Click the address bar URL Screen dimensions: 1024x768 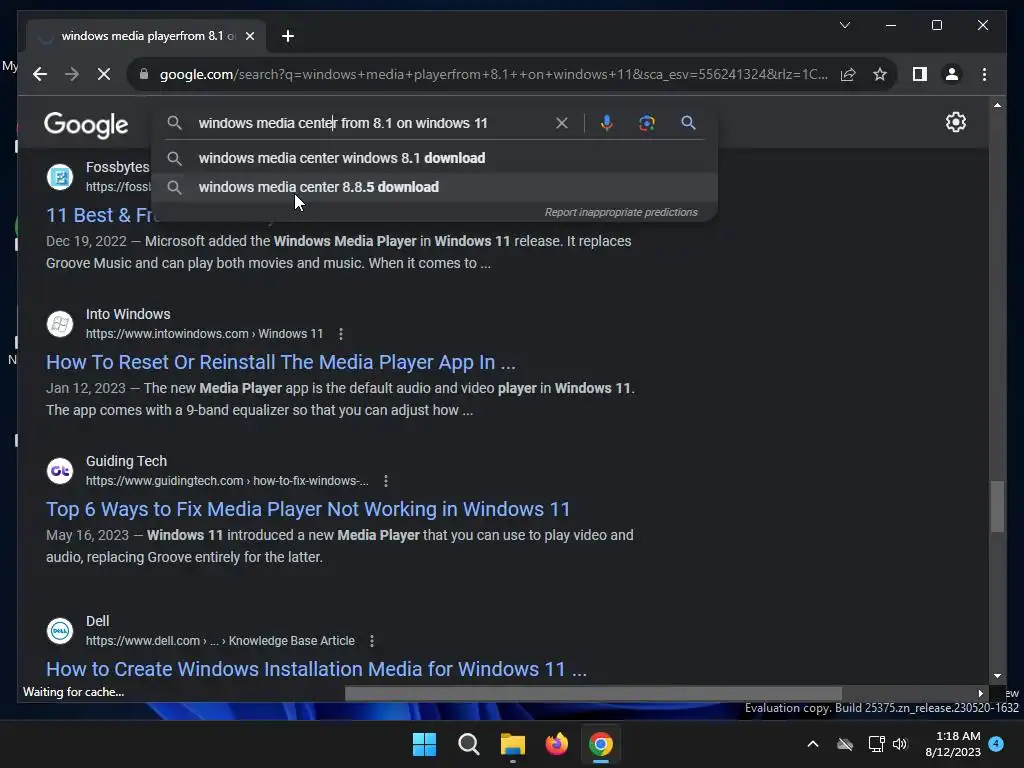point(494,74)
